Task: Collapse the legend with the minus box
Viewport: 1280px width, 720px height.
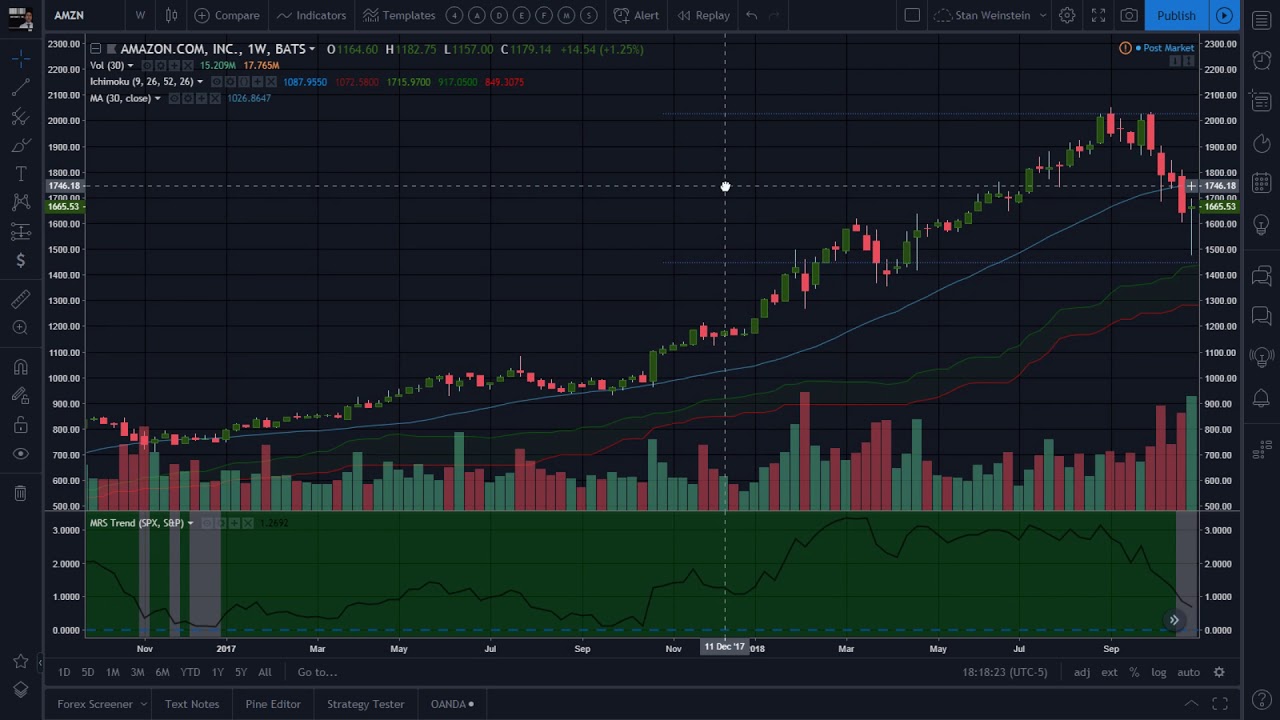Action: 95,49
